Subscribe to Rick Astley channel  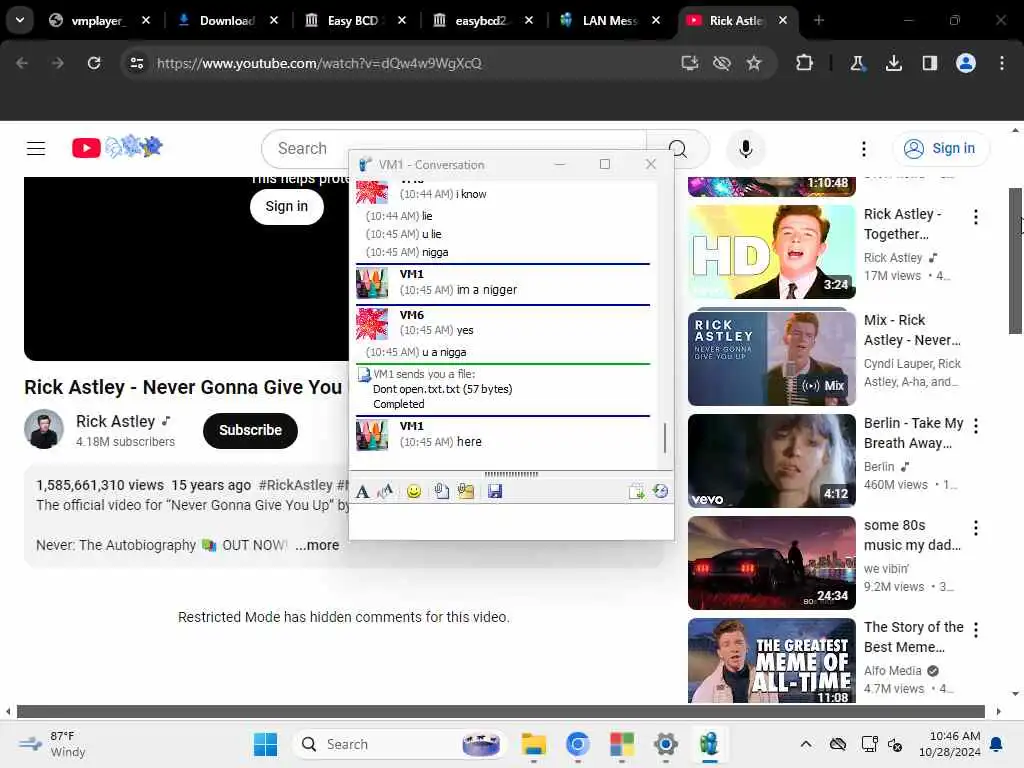tap(250, 430)
